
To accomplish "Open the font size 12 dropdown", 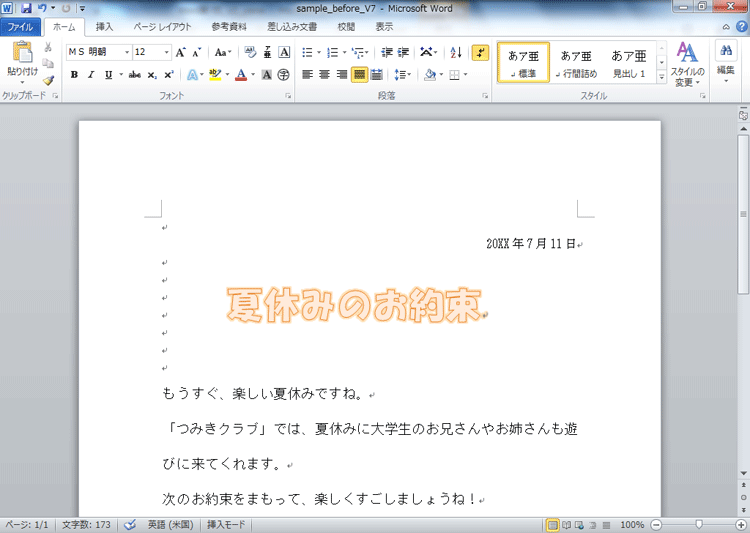I will click(166, 52).
